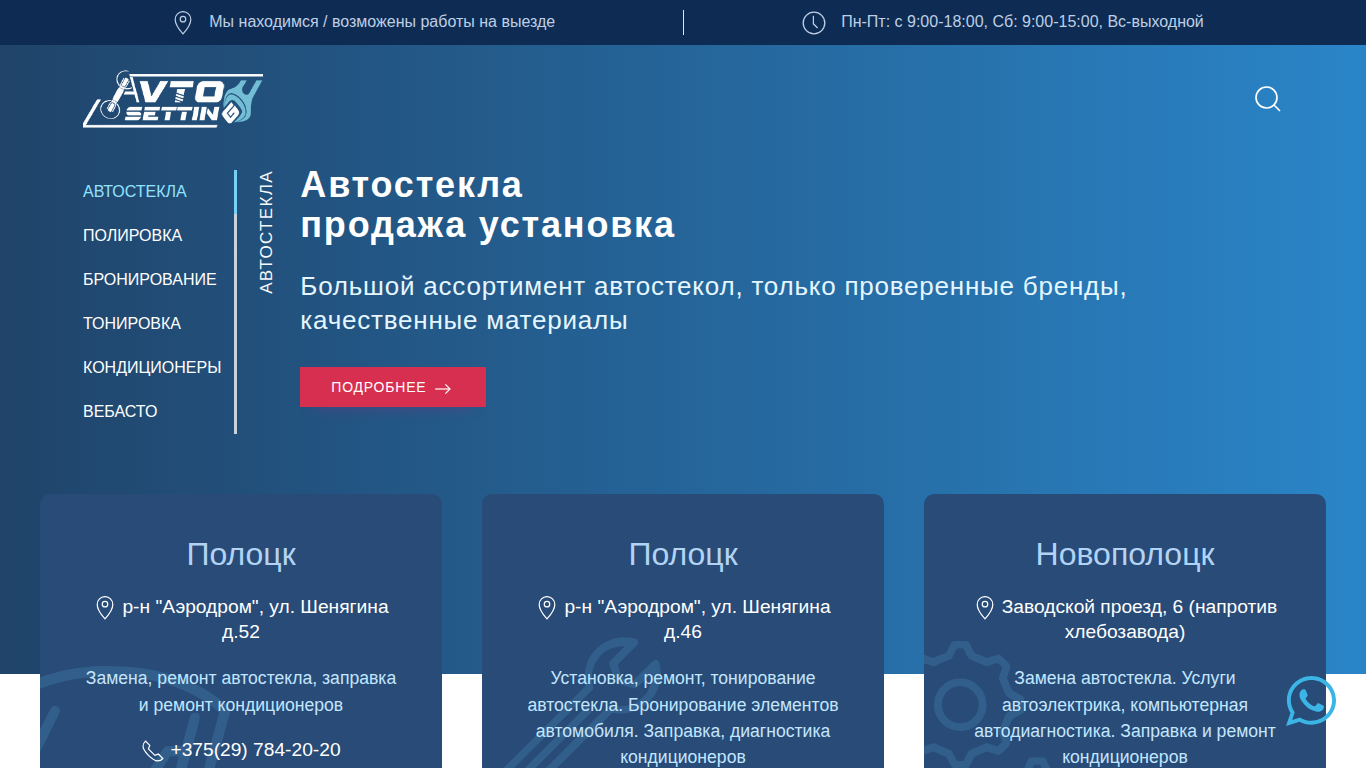This screenshot has width=1366, height=768.
Task: Open the WhatsApp chat bubble
Action: click(1311, 701)
